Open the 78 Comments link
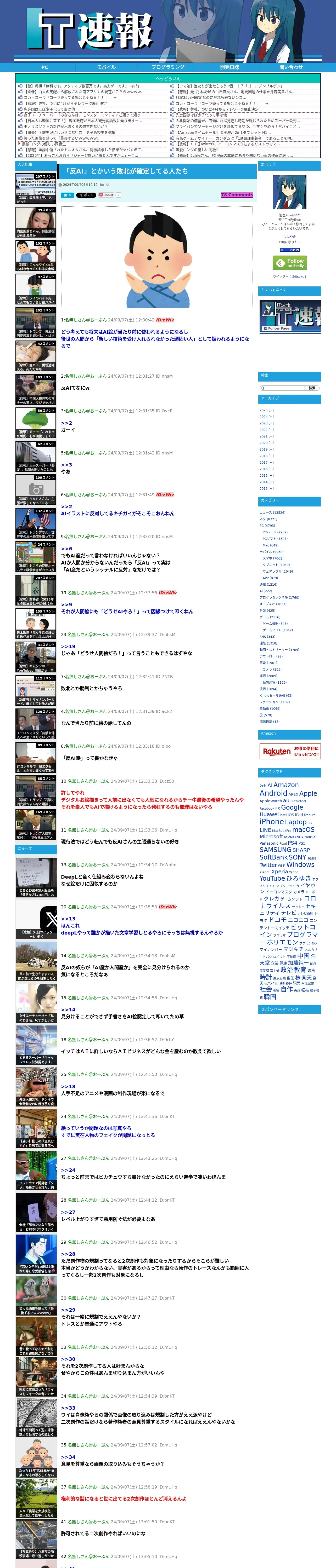The height and width of the screenshot is (1568, 336). 237,195
